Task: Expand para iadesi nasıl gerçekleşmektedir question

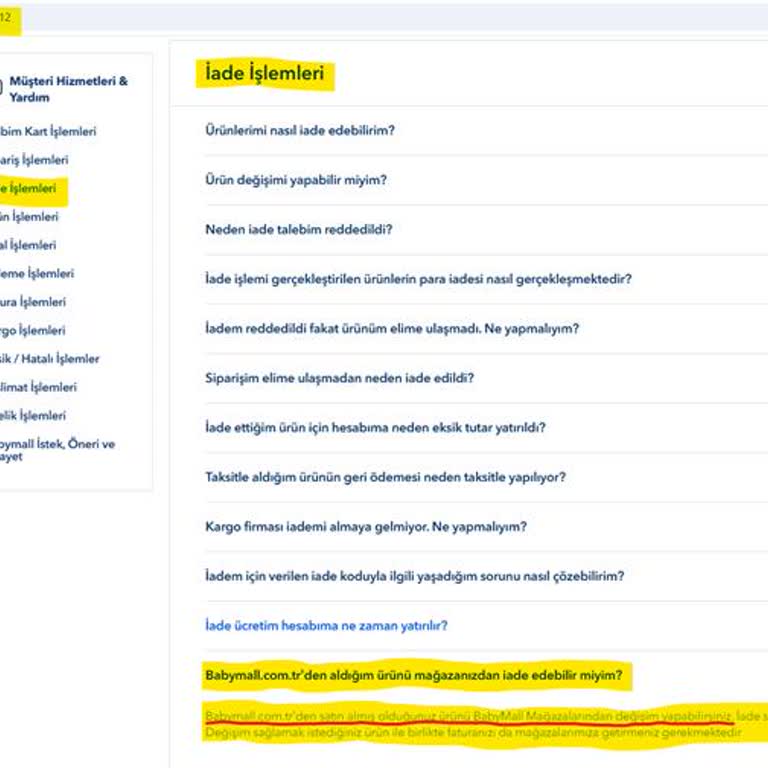Action: pos(418,279)
